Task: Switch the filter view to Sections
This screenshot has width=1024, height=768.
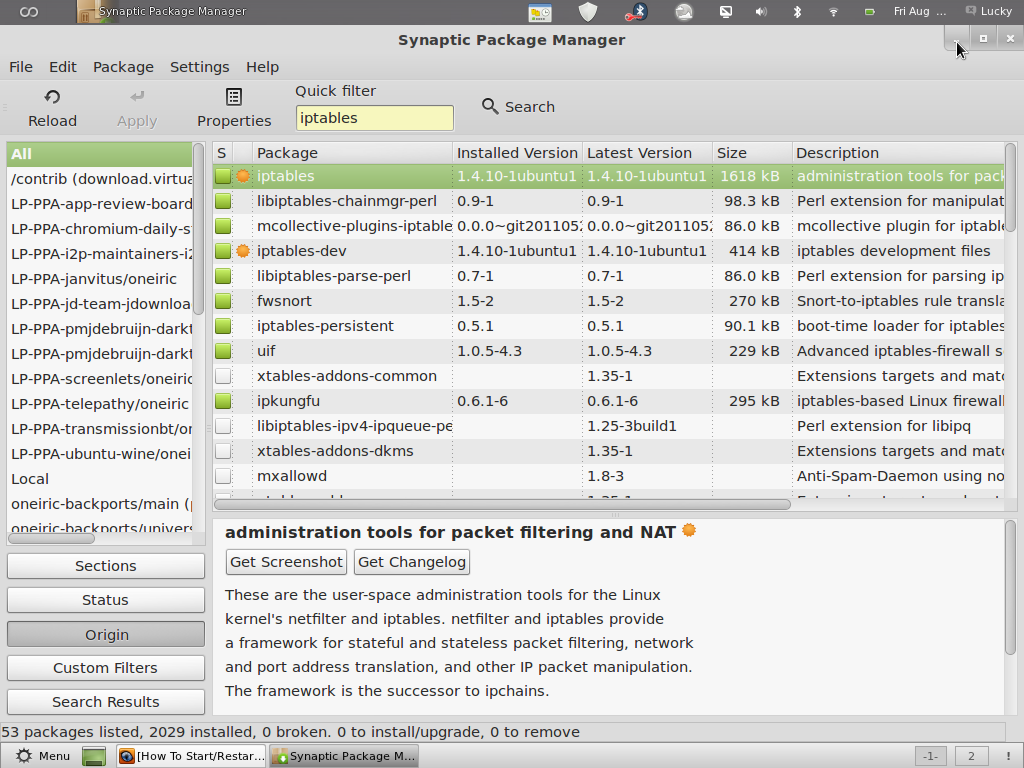Action: pyautogui.click(x=106, y=566)
